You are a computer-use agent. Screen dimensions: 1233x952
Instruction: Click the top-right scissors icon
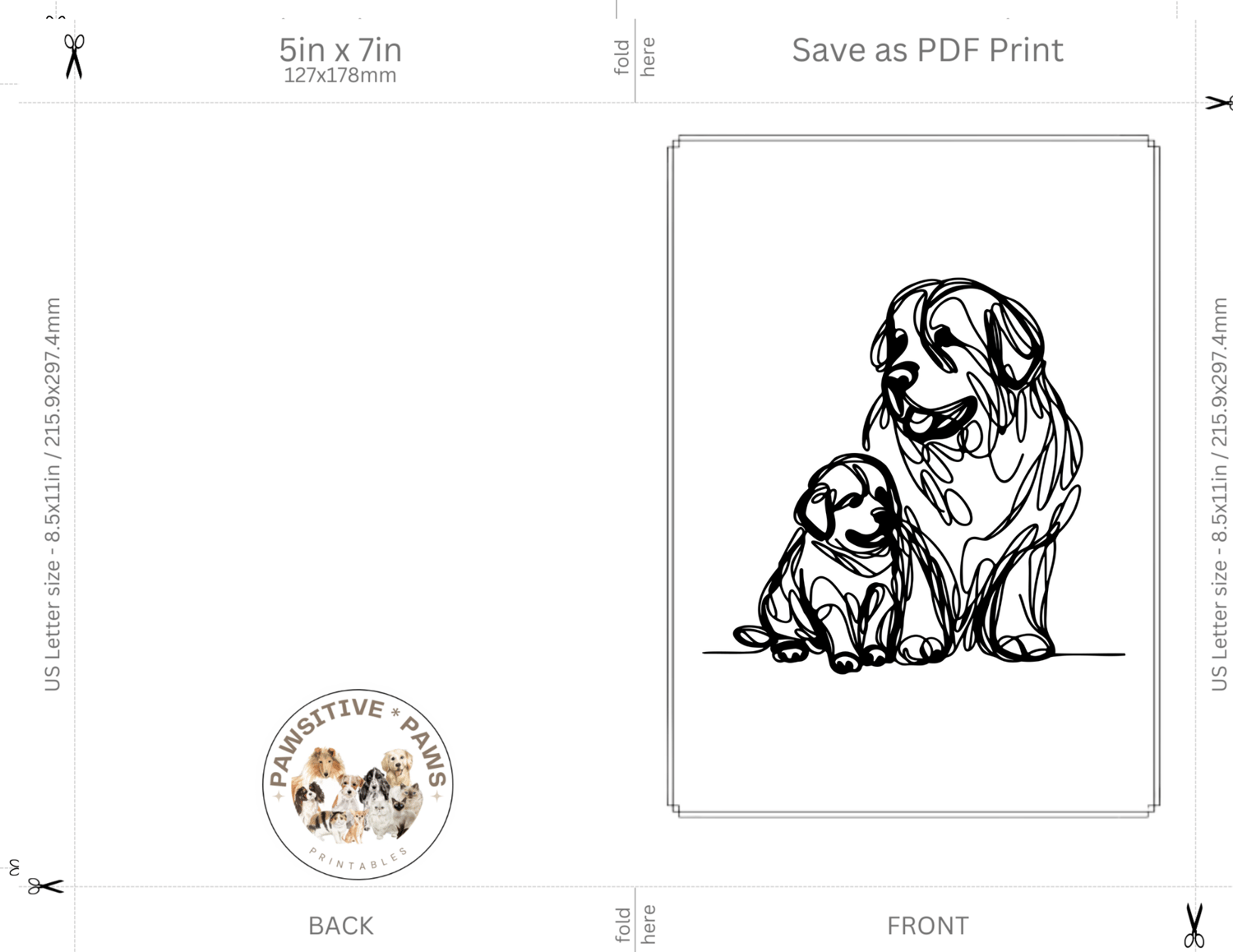coord(1219,103)
